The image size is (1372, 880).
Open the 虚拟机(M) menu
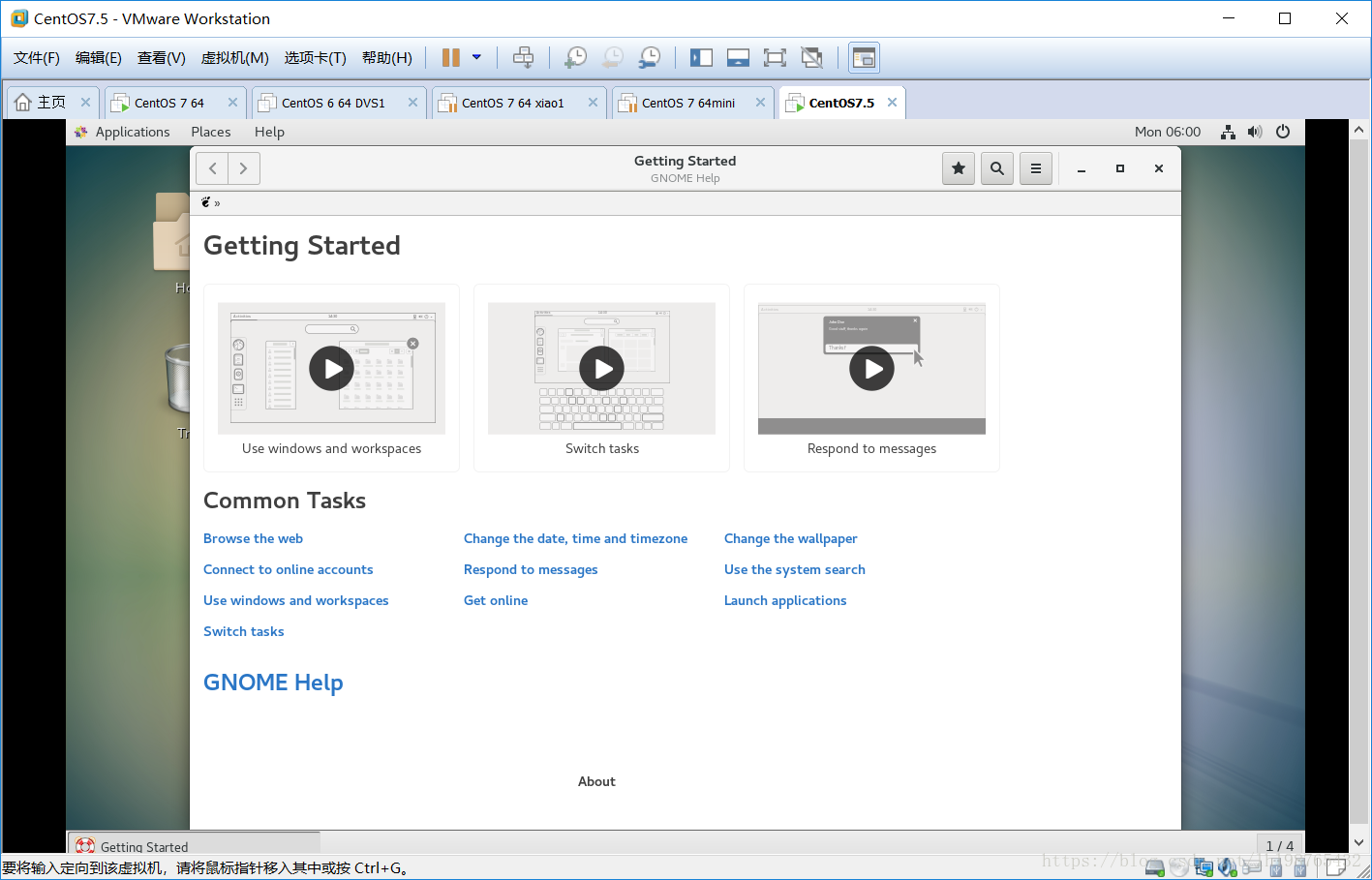pyautogui.click(x=235, y=58)
